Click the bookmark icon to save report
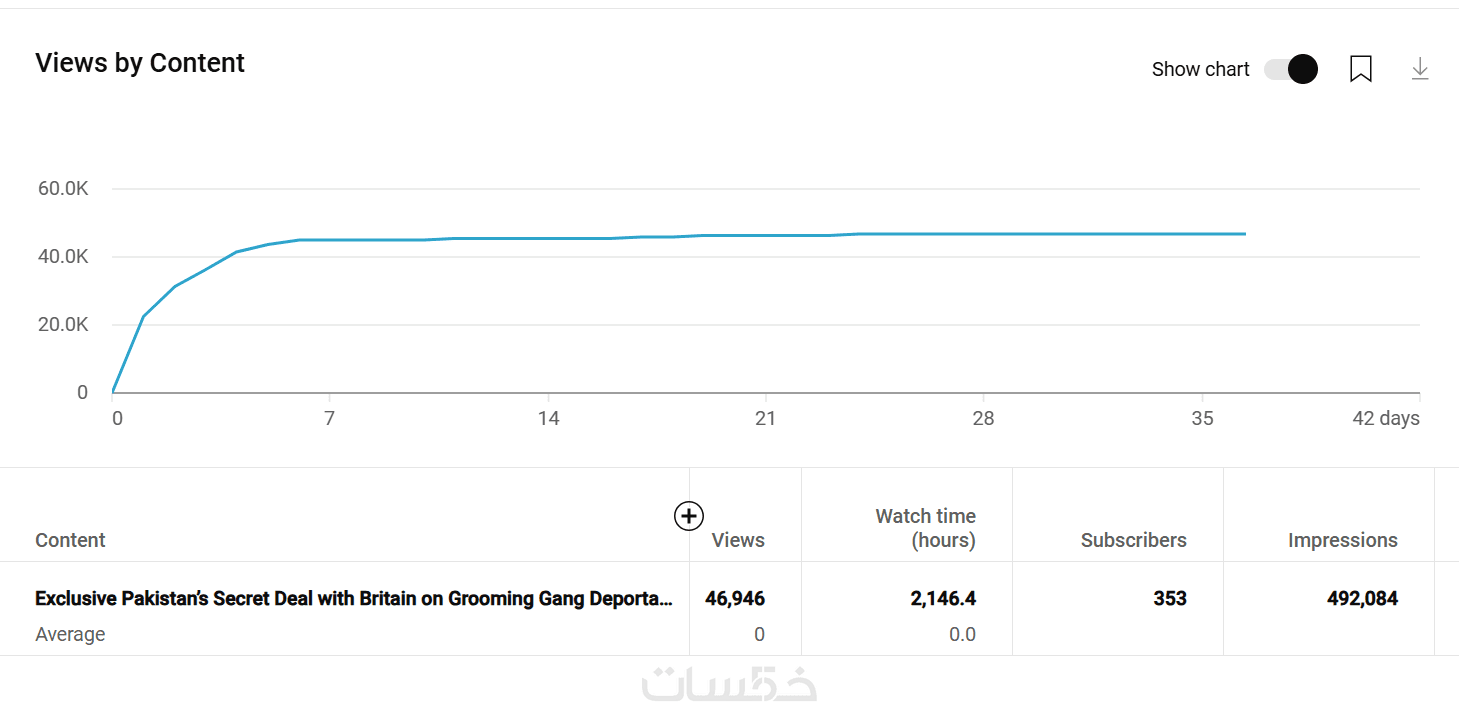The image size is (1459, 716). pos(1360,69)
